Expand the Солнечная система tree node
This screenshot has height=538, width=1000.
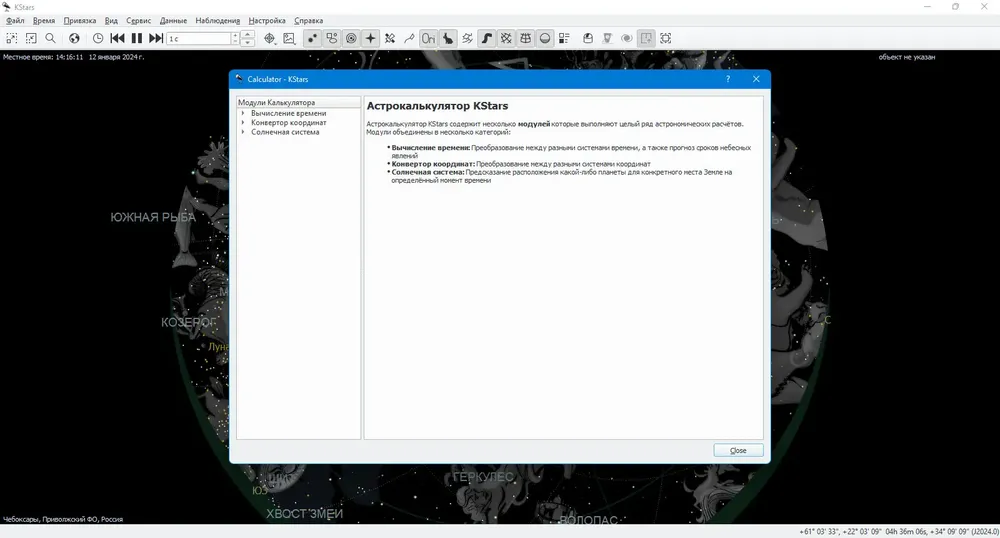pyautogui.click(x=243, y=132)
